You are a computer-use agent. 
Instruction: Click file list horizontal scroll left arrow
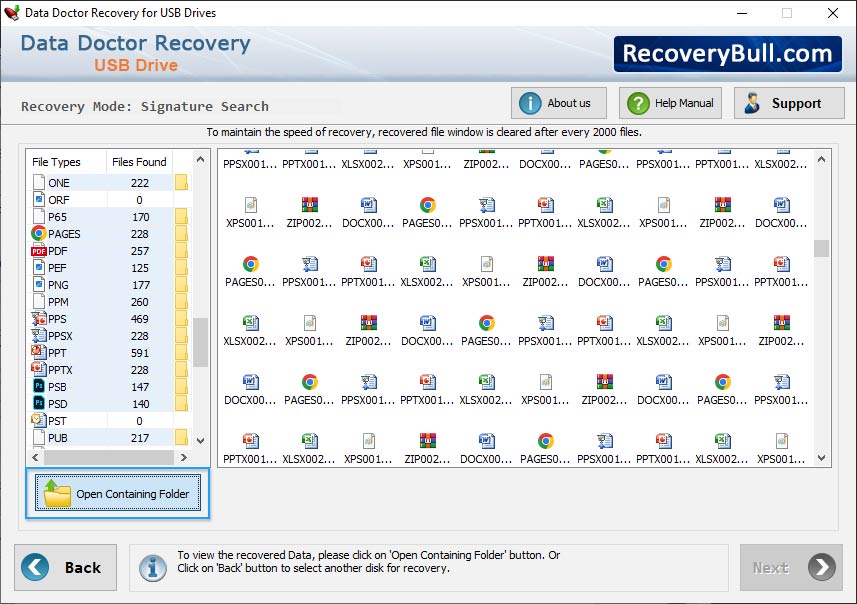[35, 457]
